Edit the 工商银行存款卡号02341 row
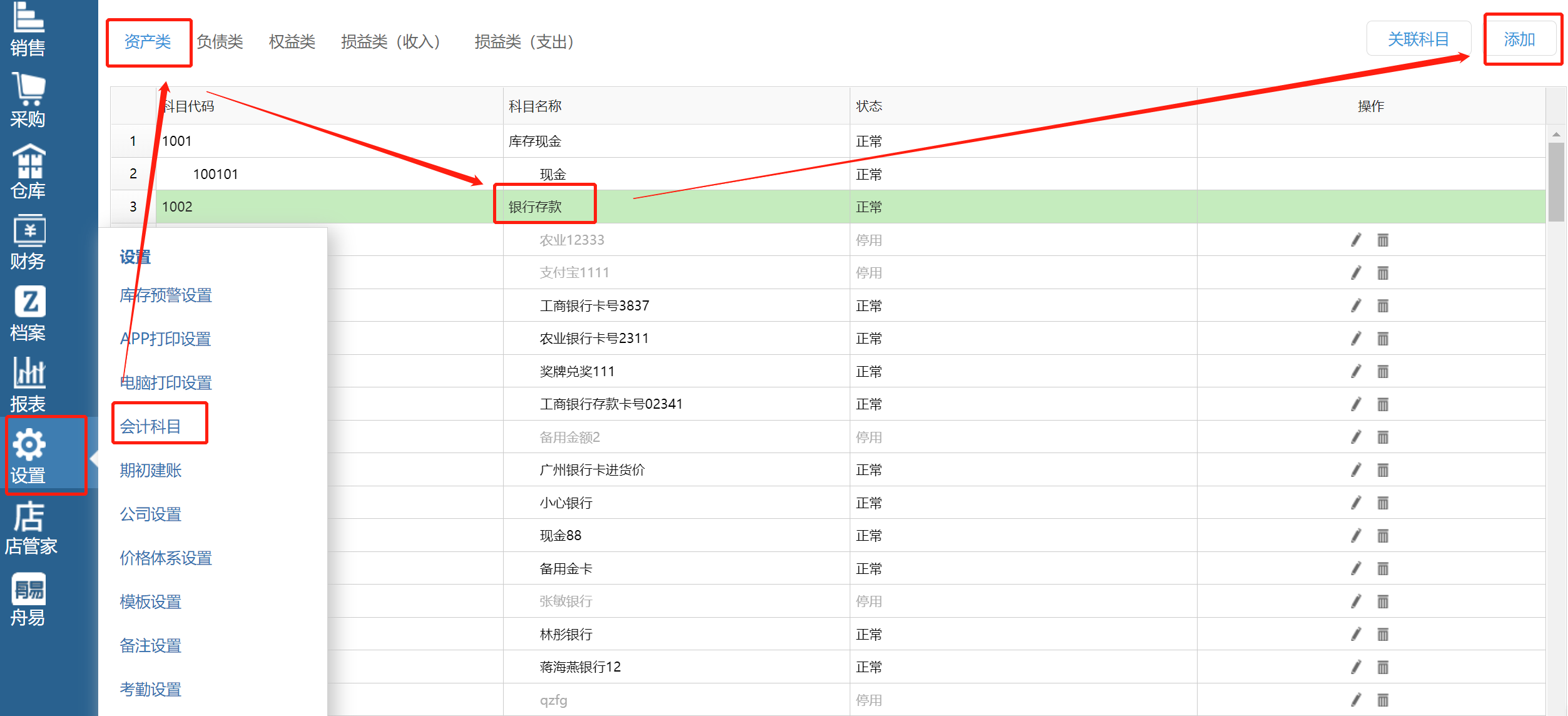The height and width of the screenshot is (716, 1568). (1356, 404)
